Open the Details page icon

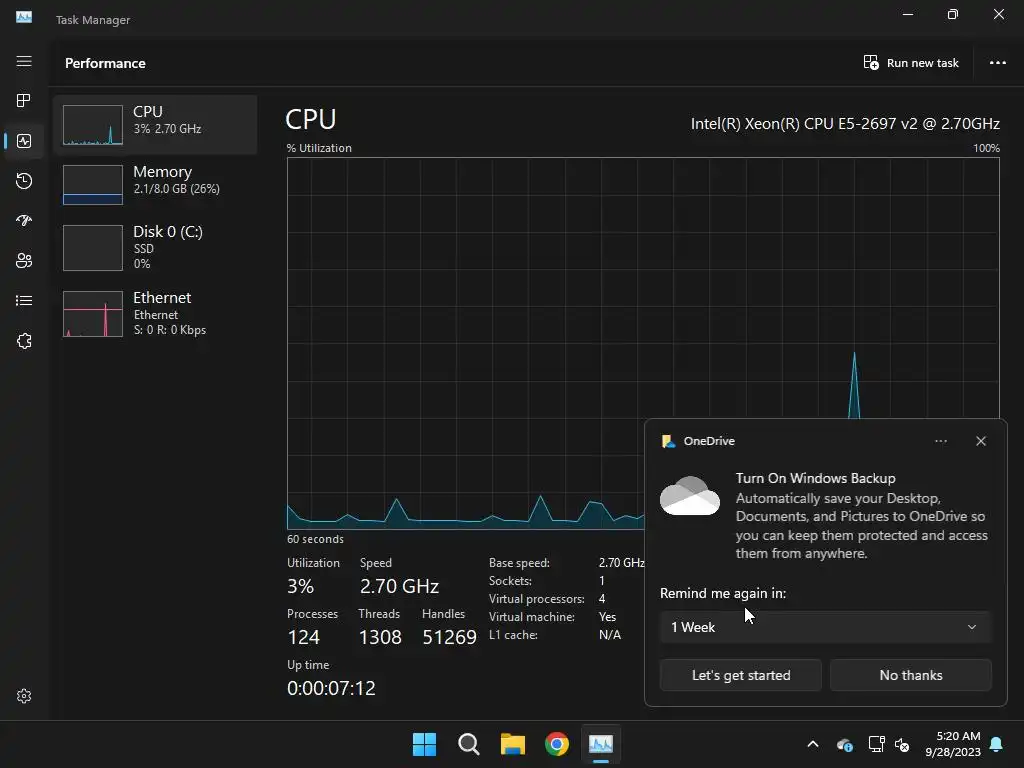24,300
